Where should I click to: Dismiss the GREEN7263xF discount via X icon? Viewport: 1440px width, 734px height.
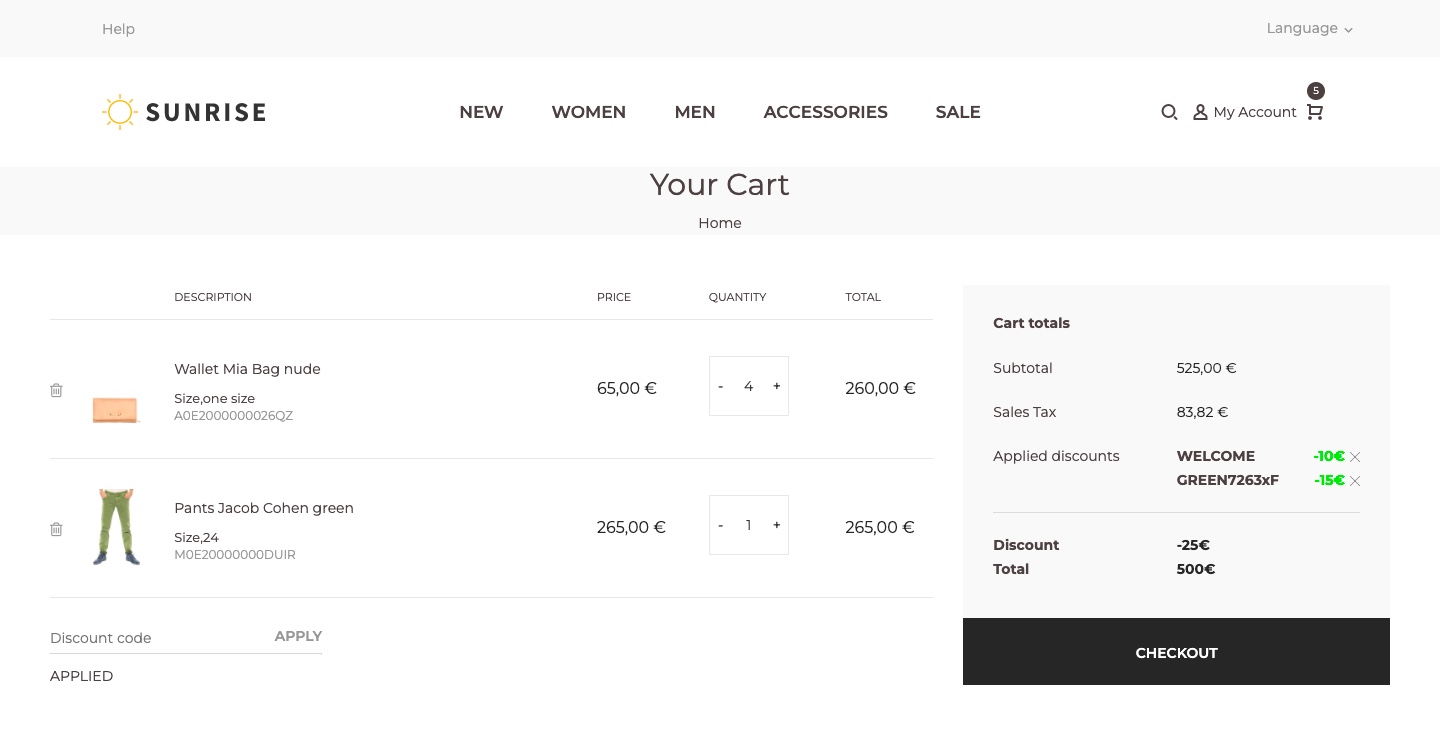tap(1355, 481)
